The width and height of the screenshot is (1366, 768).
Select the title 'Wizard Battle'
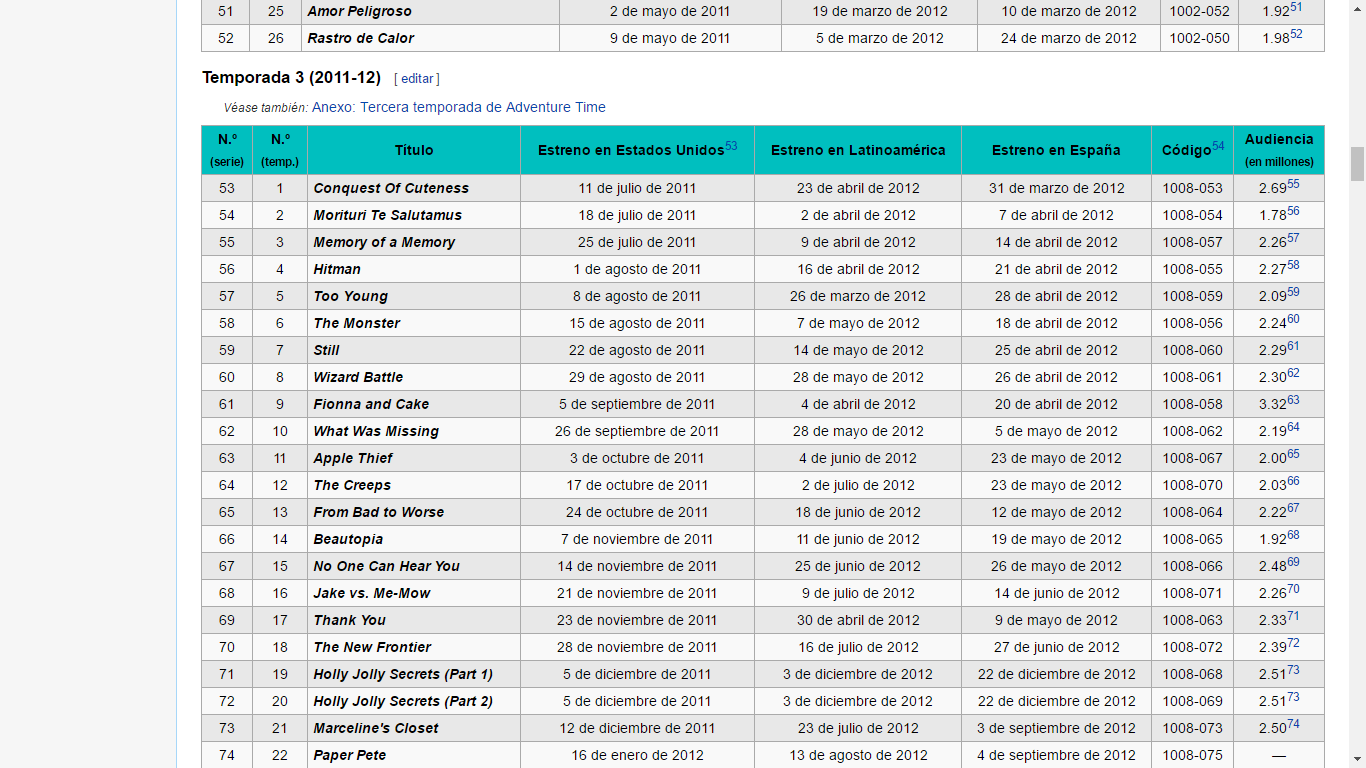pos(358,377)
